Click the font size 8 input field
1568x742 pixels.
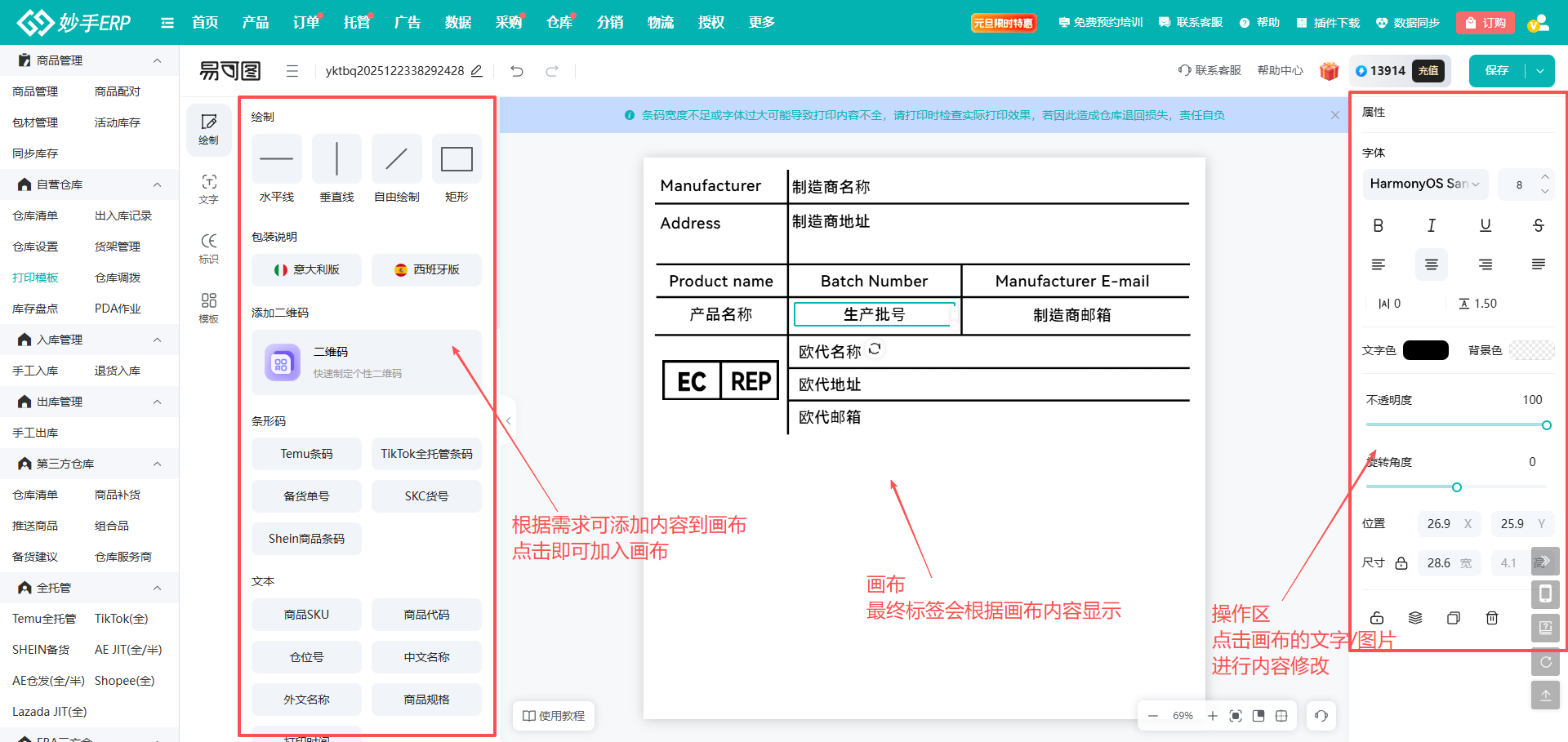point(1519,184)
